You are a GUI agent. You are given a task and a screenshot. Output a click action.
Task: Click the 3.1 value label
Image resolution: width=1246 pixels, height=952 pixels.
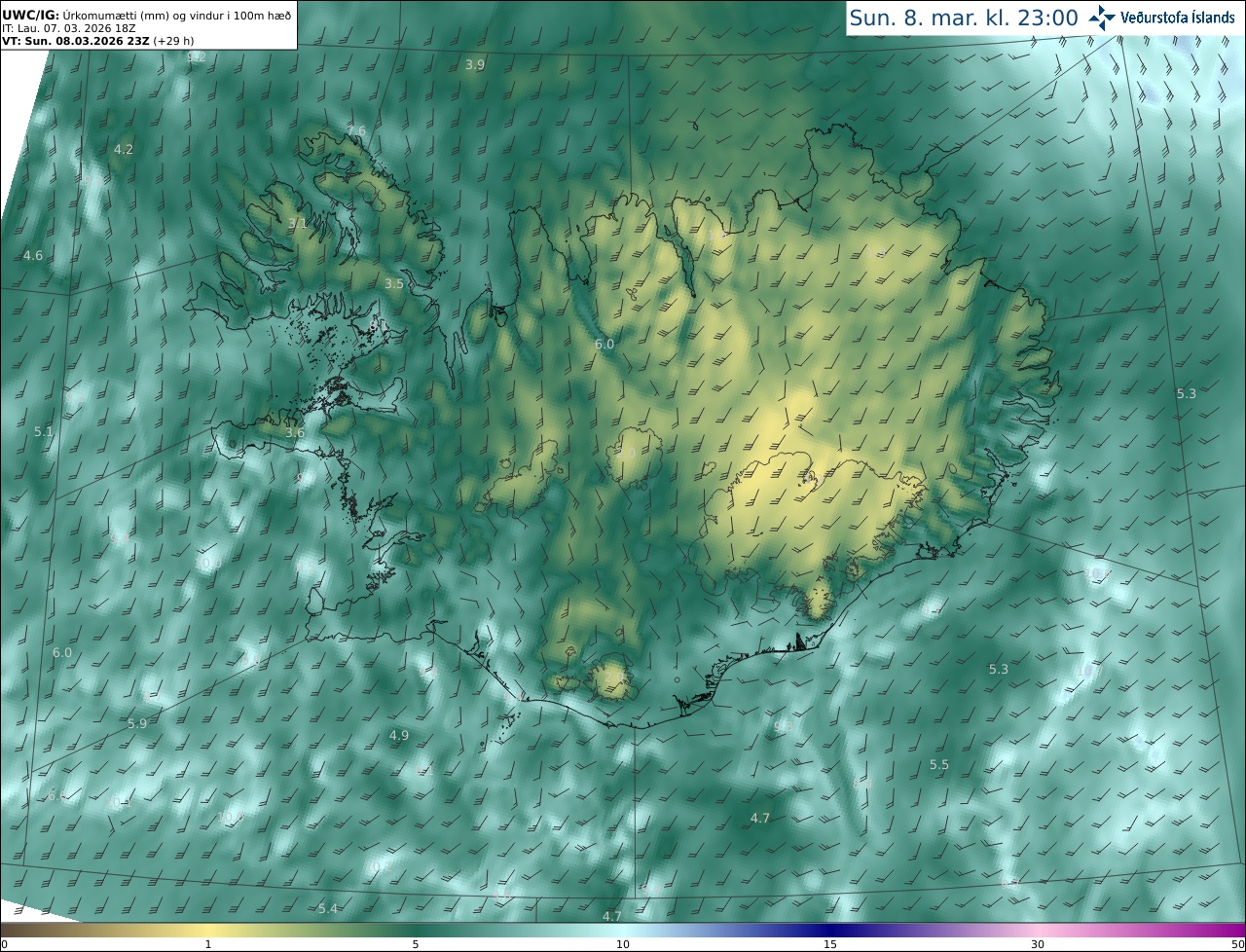(298, 223)
